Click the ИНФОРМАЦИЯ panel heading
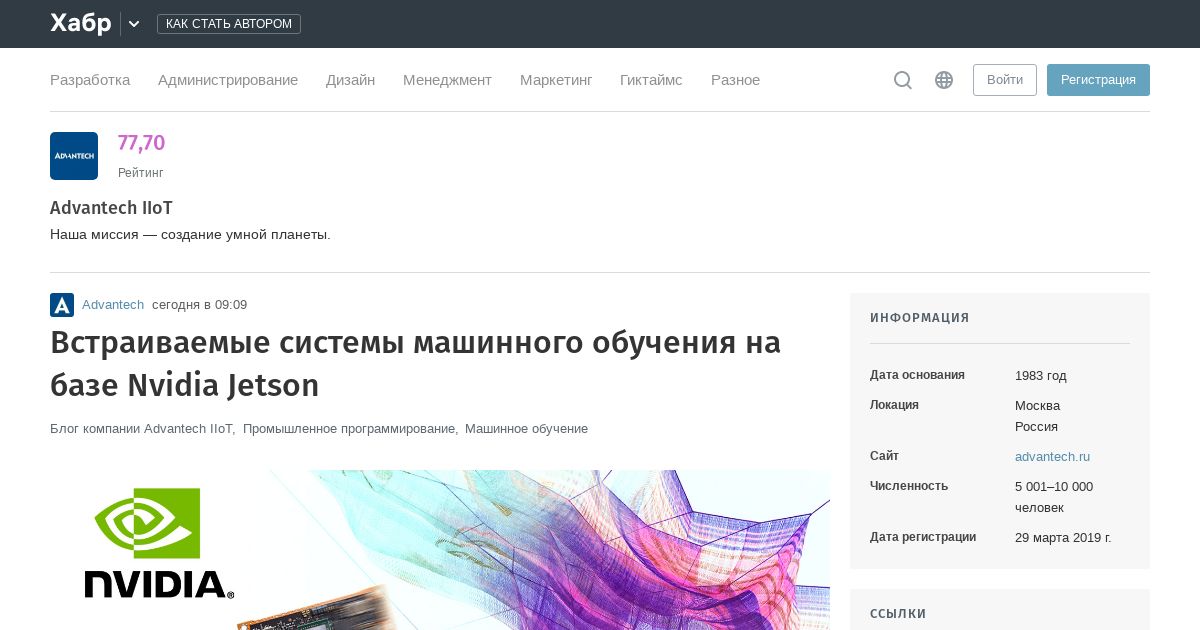The width and height of the screenshot is (1200, 630). [920, 318]
